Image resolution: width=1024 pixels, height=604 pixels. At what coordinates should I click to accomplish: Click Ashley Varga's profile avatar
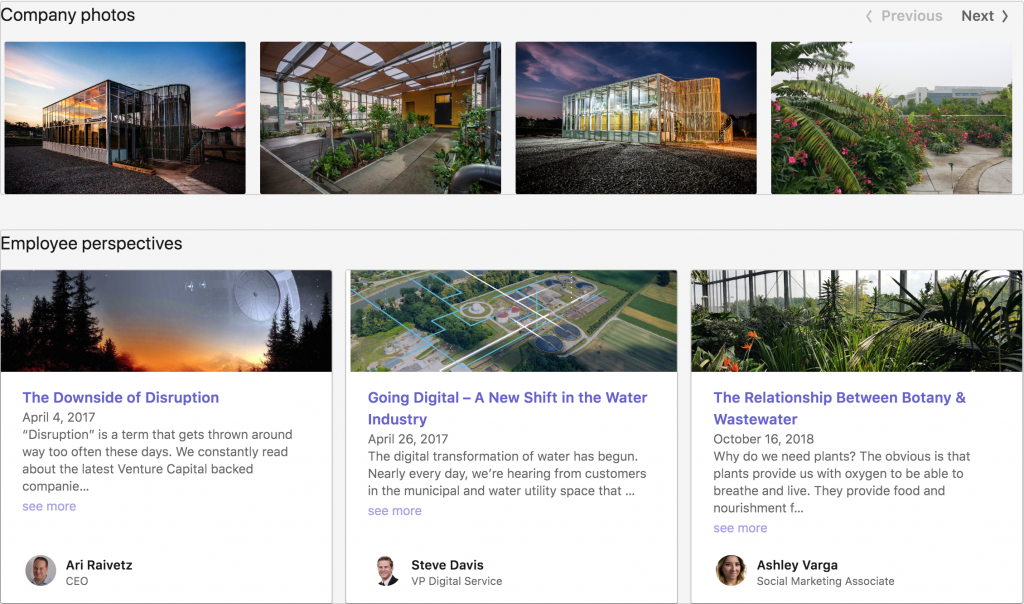point(731,571)
